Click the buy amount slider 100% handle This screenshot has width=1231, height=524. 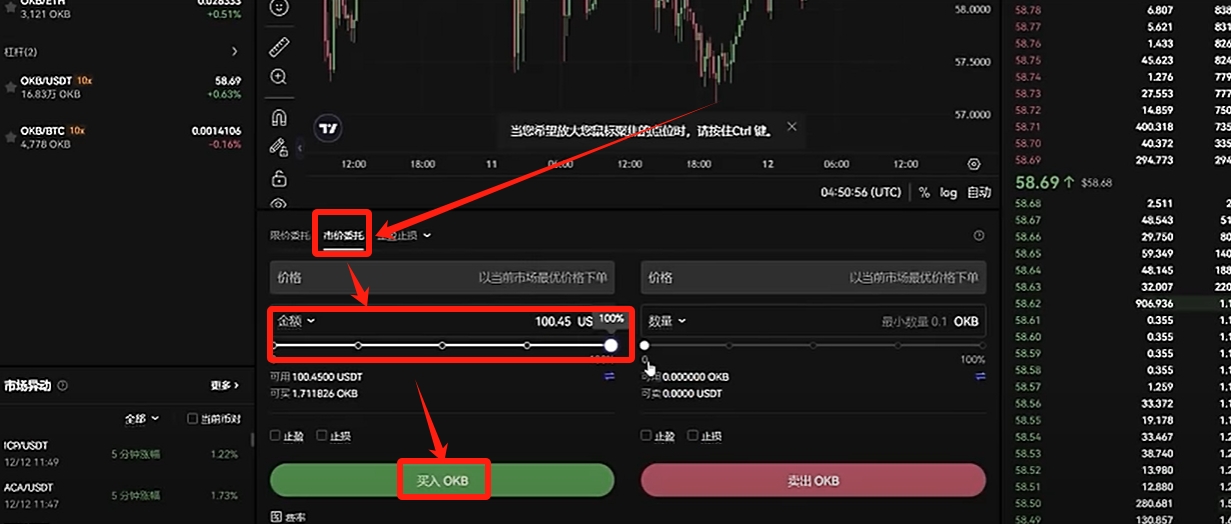click(611, 345)
